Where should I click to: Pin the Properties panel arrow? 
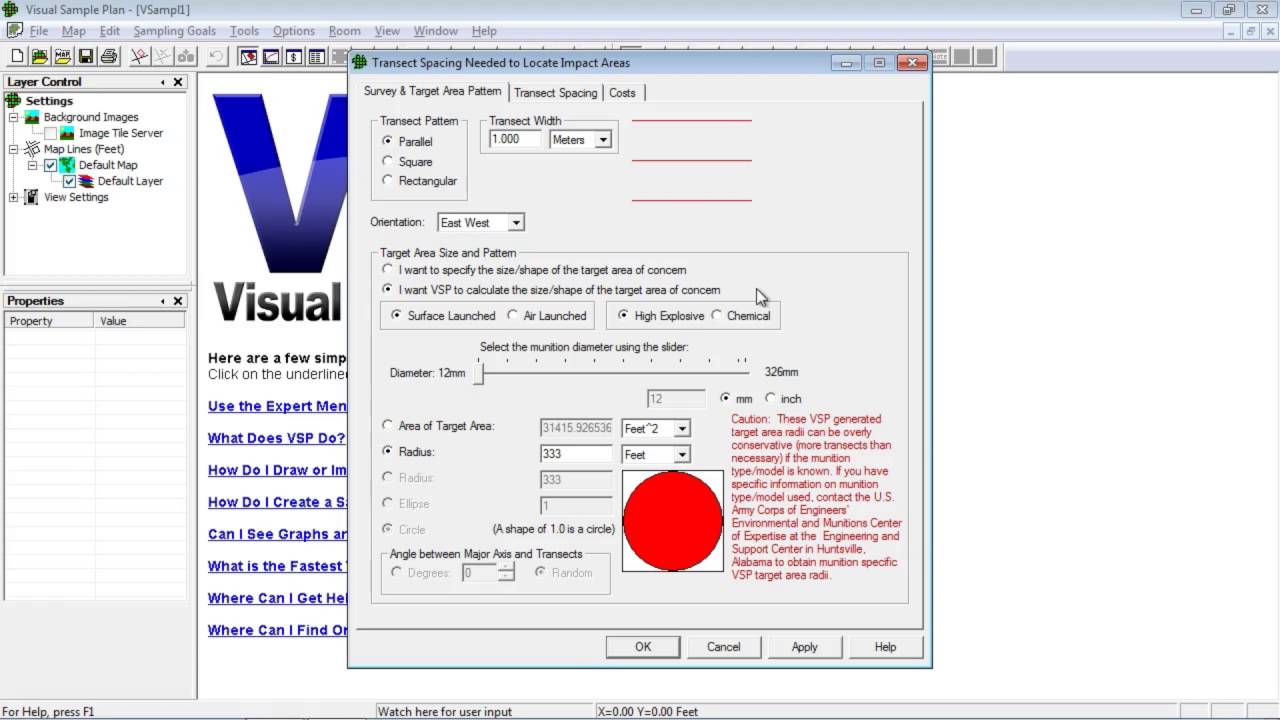pyautogui.click(x=163, y=301)
